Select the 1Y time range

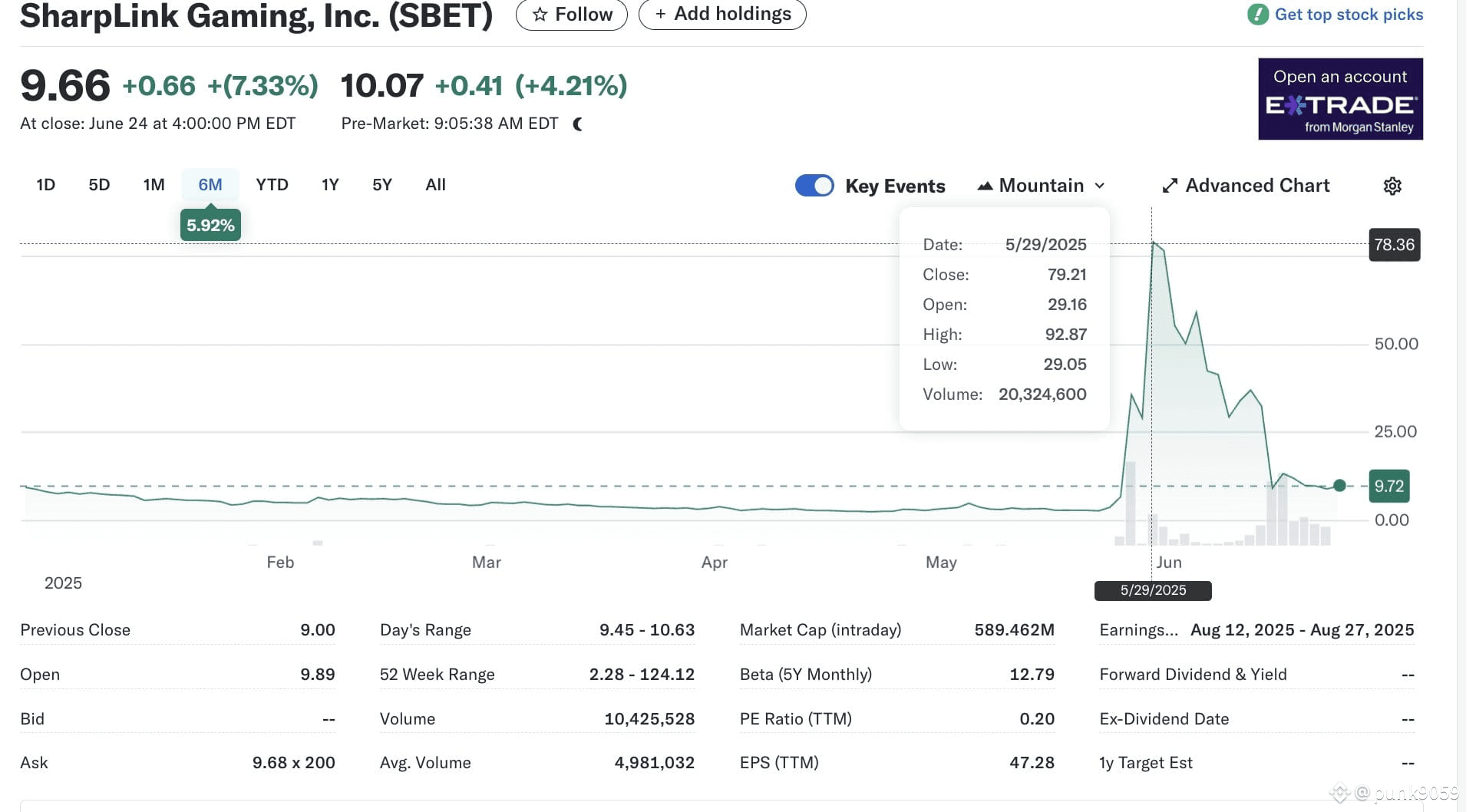(330, 185)
